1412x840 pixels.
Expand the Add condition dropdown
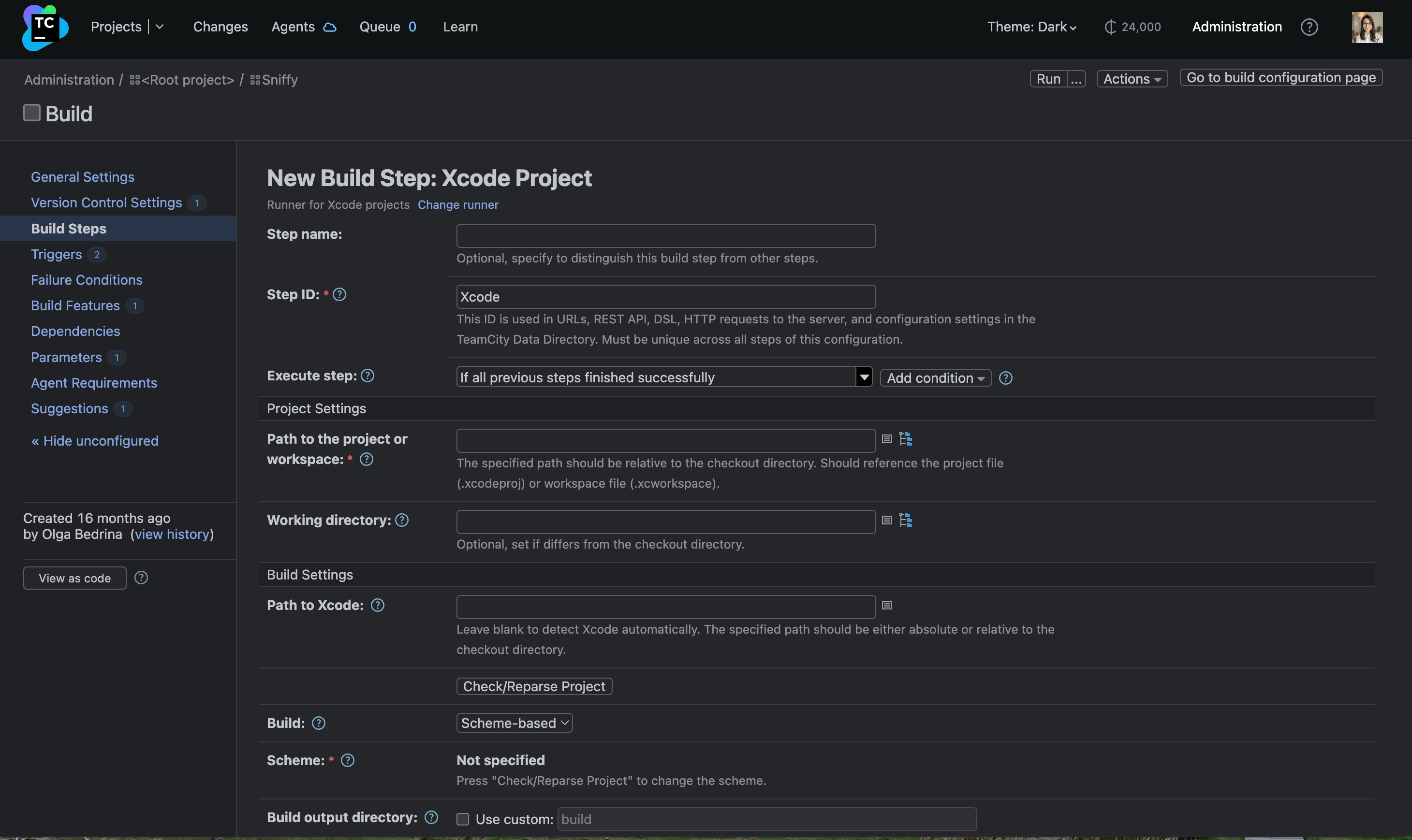[x=935, y=377]
